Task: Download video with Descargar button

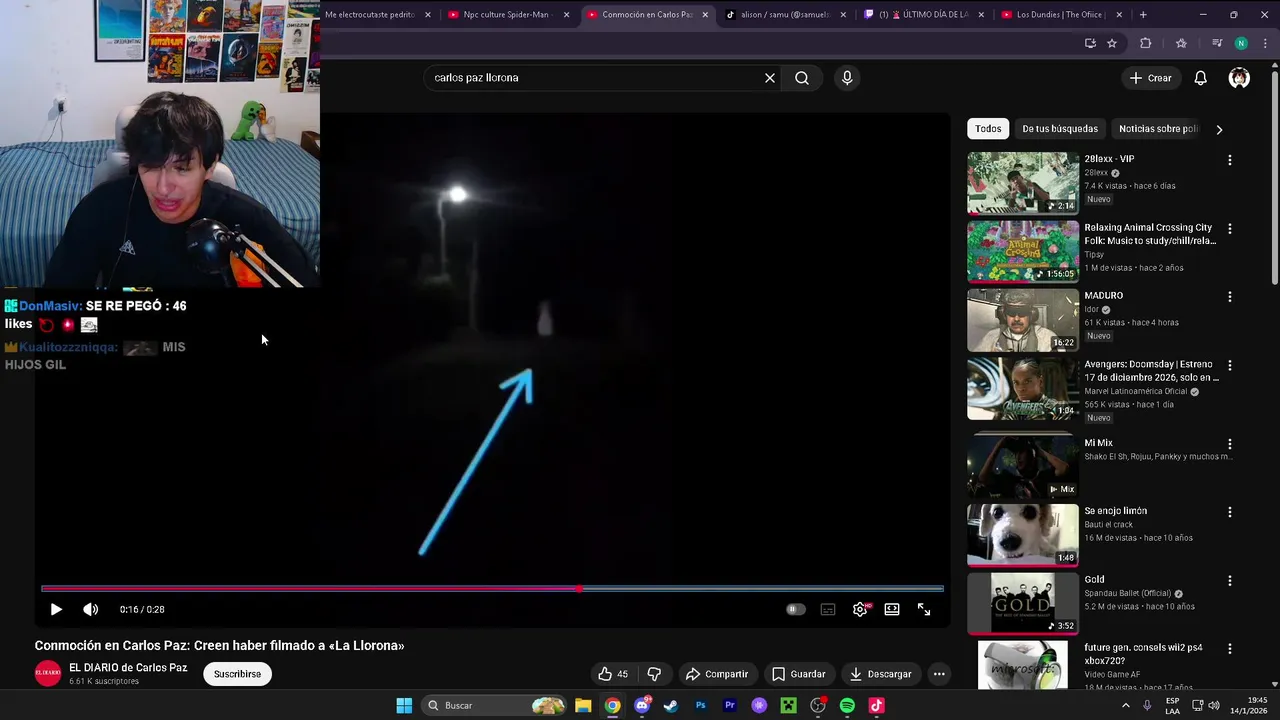Action: pyautogui.click(x=880, y=674)
